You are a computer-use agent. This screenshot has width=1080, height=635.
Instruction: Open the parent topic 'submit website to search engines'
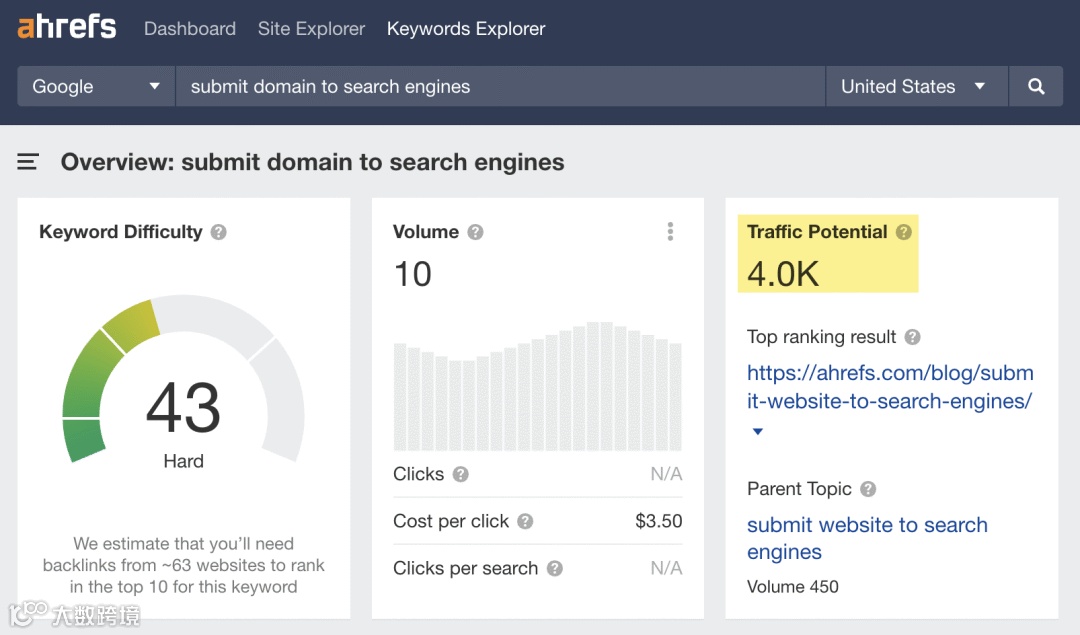866,538
